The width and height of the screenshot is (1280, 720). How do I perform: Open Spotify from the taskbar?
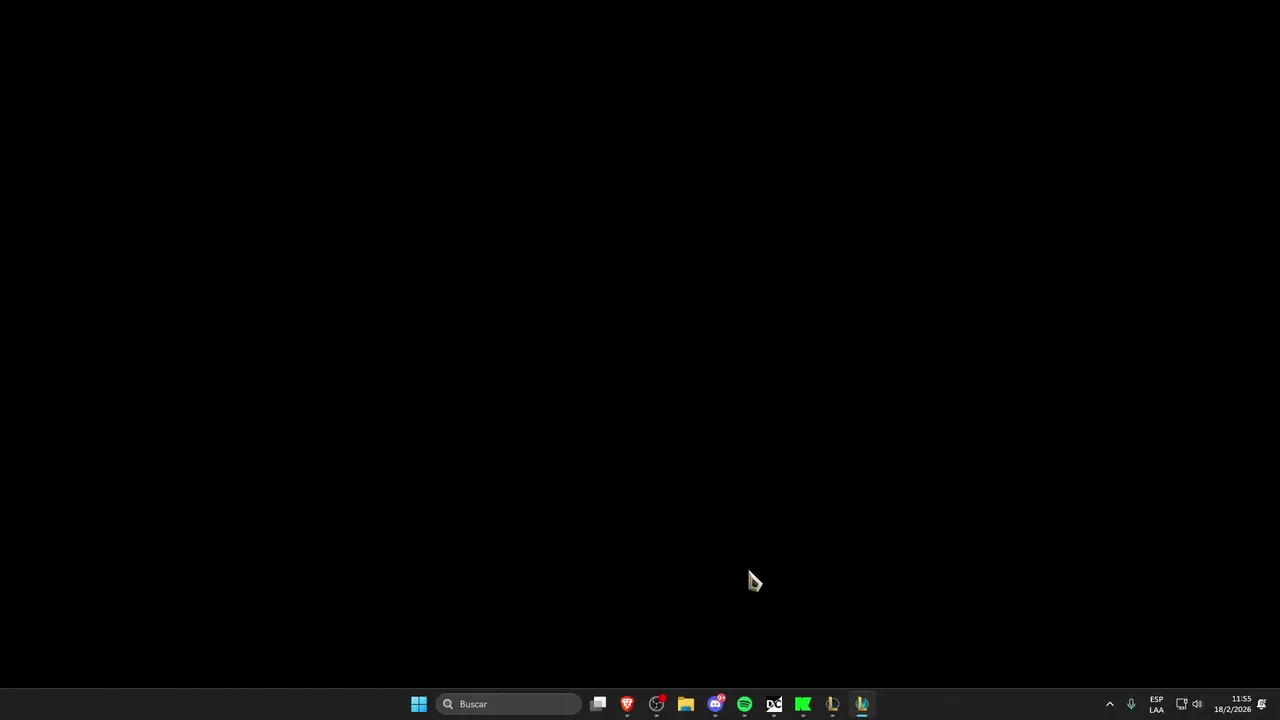(x=744, y=704)
